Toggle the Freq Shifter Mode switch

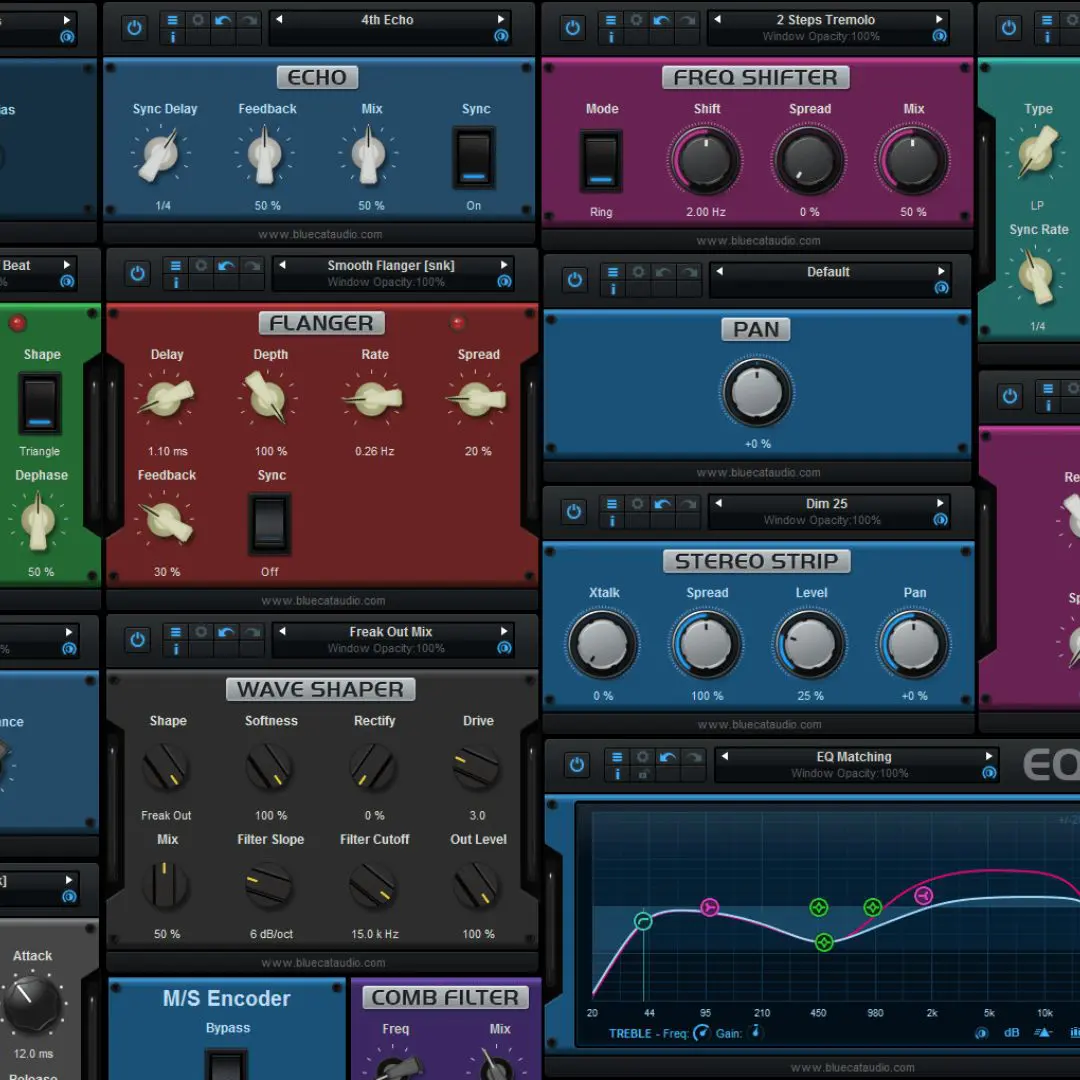pos(601,160)
